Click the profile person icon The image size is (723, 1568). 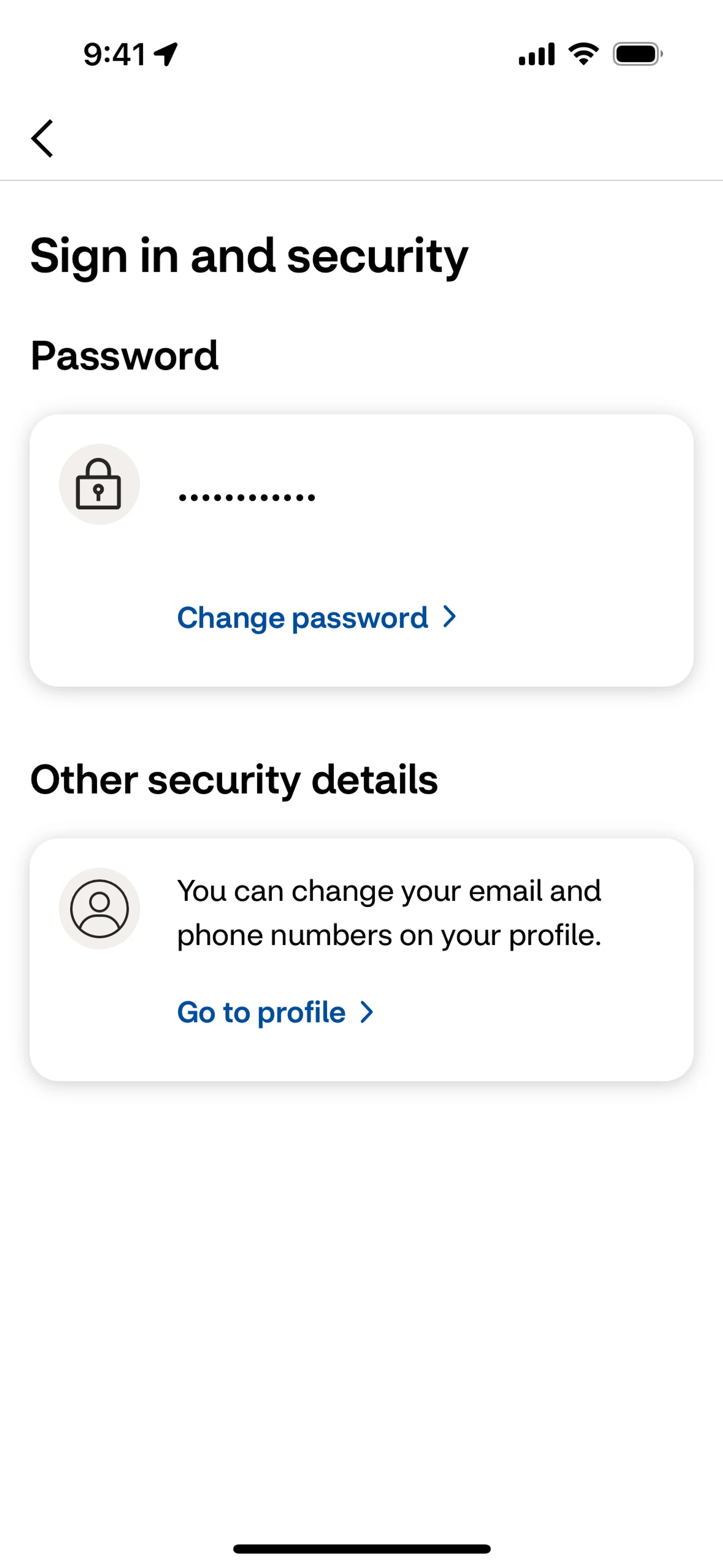pyautogui.click(x=99, y=908)
